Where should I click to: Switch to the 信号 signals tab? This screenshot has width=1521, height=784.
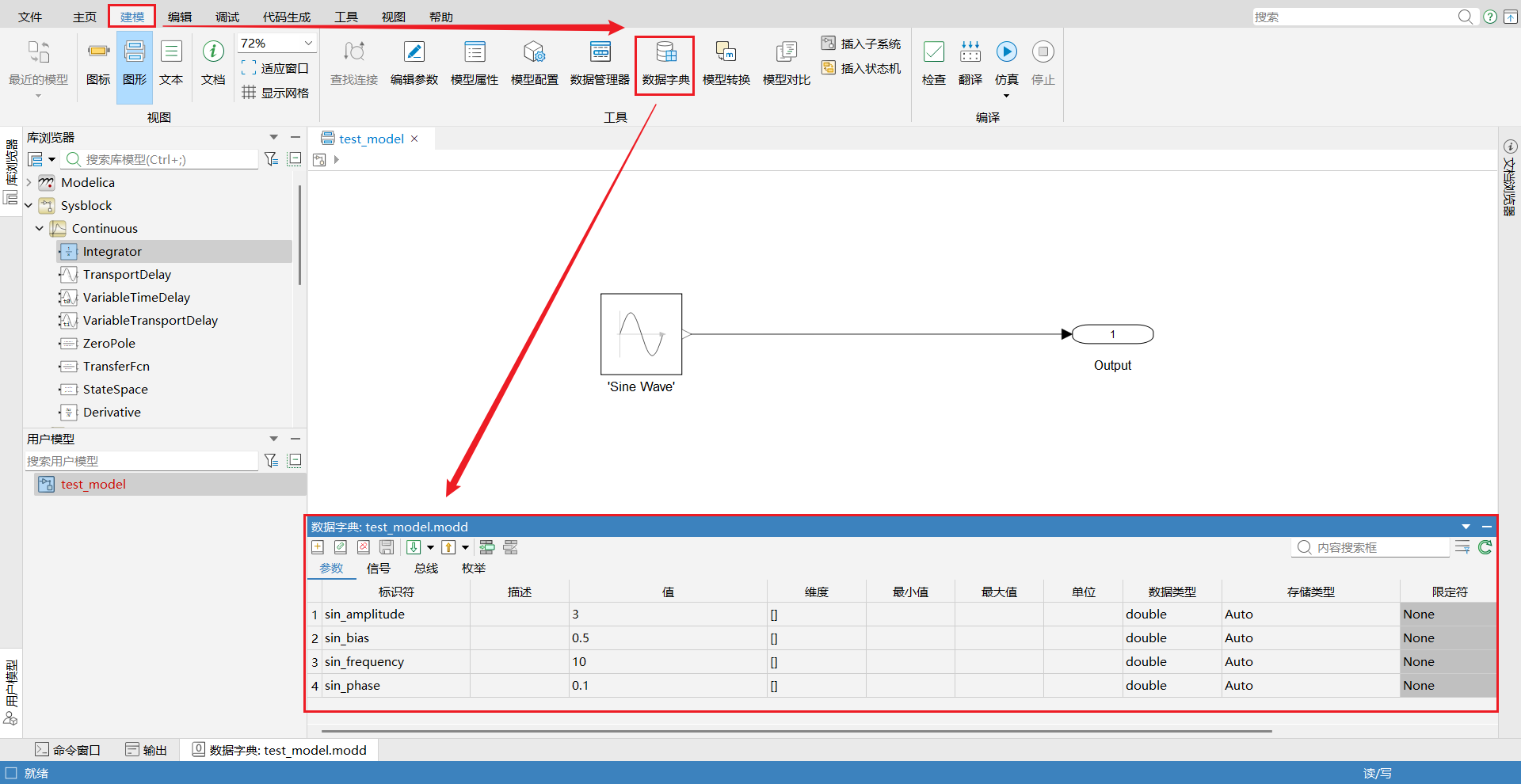(x=378, y=569)
